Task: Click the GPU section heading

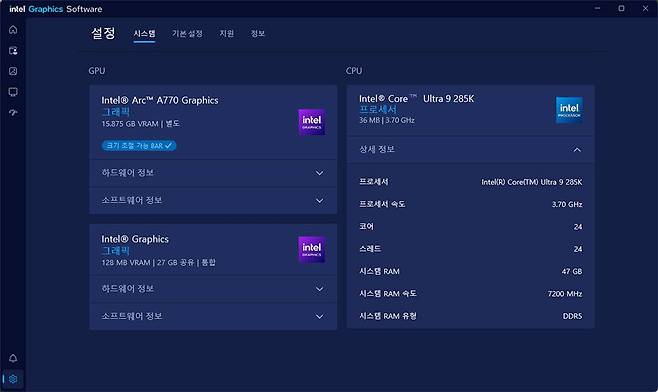Action: [97, 71]
